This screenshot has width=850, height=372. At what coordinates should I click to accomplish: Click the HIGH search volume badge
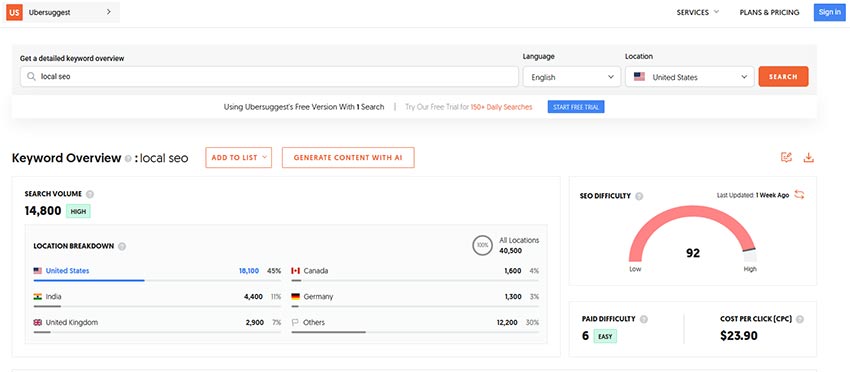pyautogui.click(x=78, y=211)
